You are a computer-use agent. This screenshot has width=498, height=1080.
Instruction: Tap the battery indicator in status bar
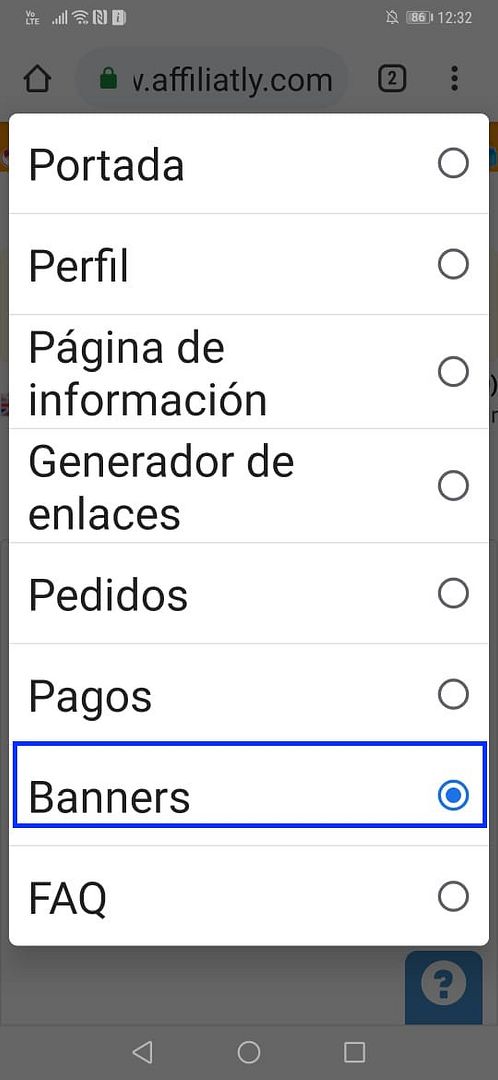pos(418,18)
